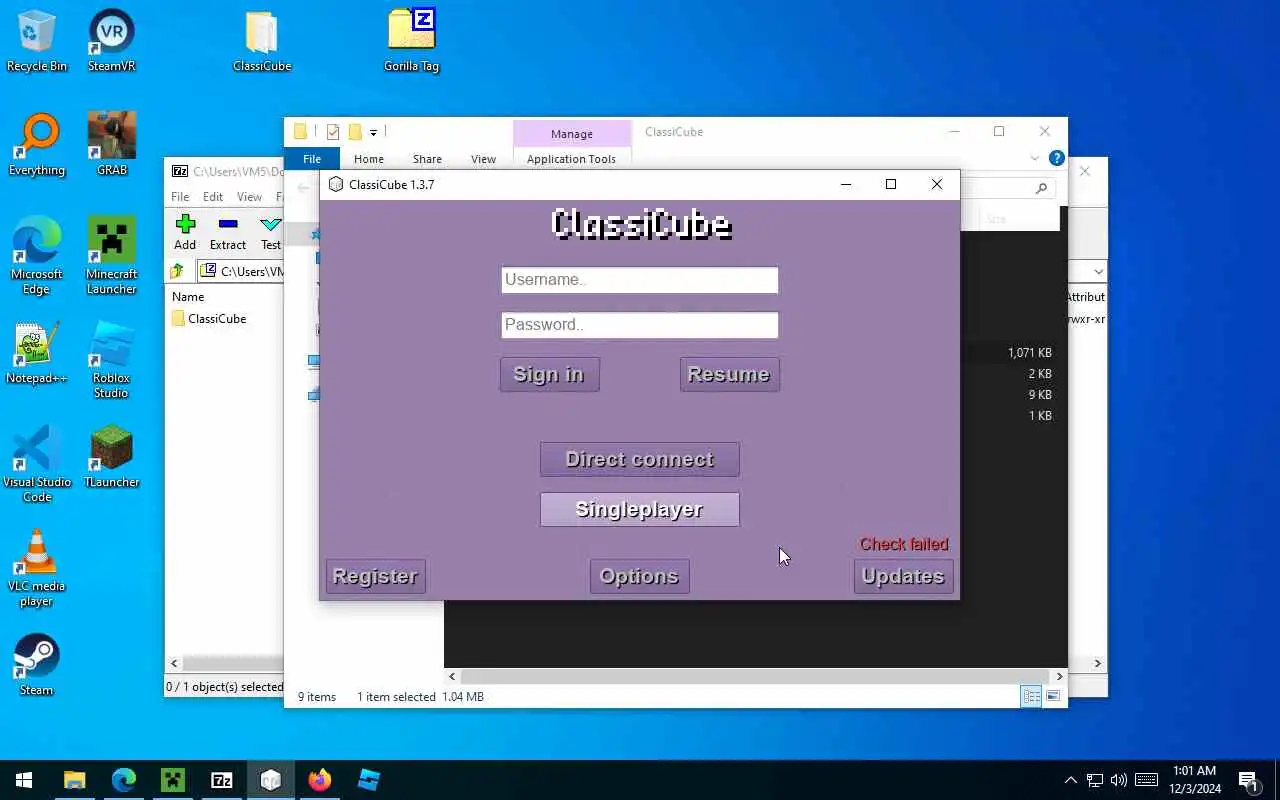Click the Sign in button
This screenshot has height=800, width=1280.
(549, 374)
